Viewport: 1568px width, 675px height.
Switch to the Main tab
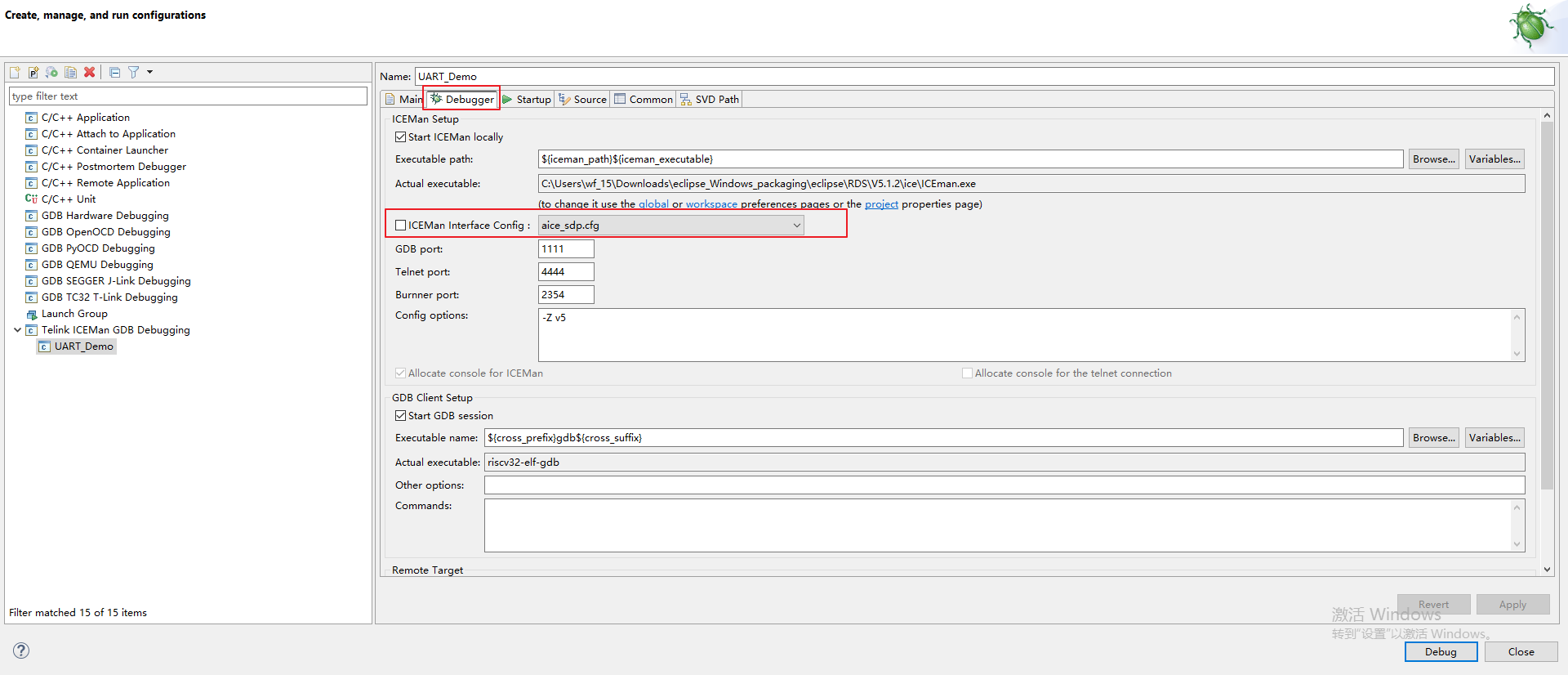pos(403,100)
